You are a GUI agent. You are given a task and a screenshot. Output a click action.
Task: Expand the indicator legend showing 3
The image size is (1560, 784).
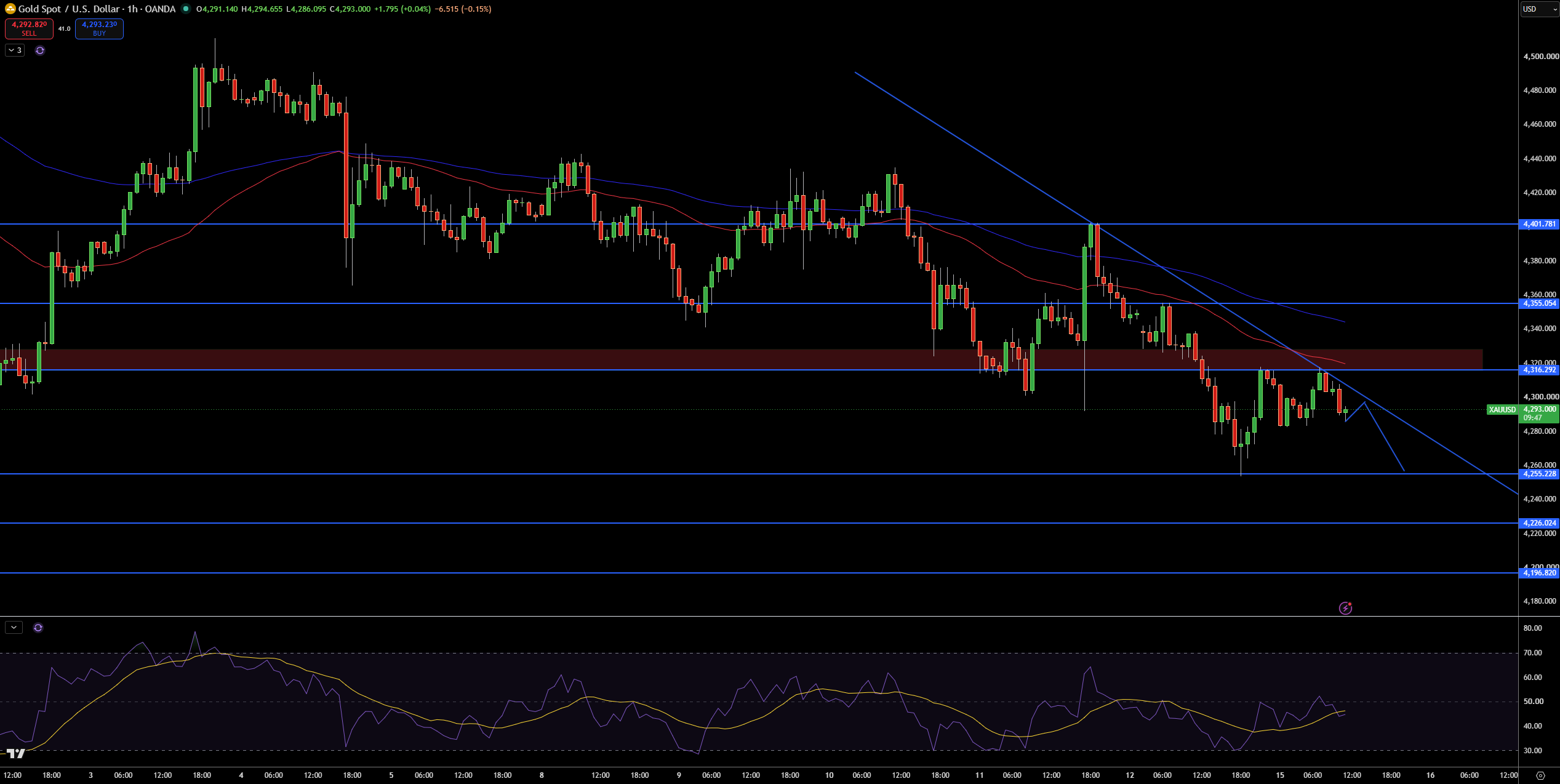pyautogui.click(x=15, y=50)
